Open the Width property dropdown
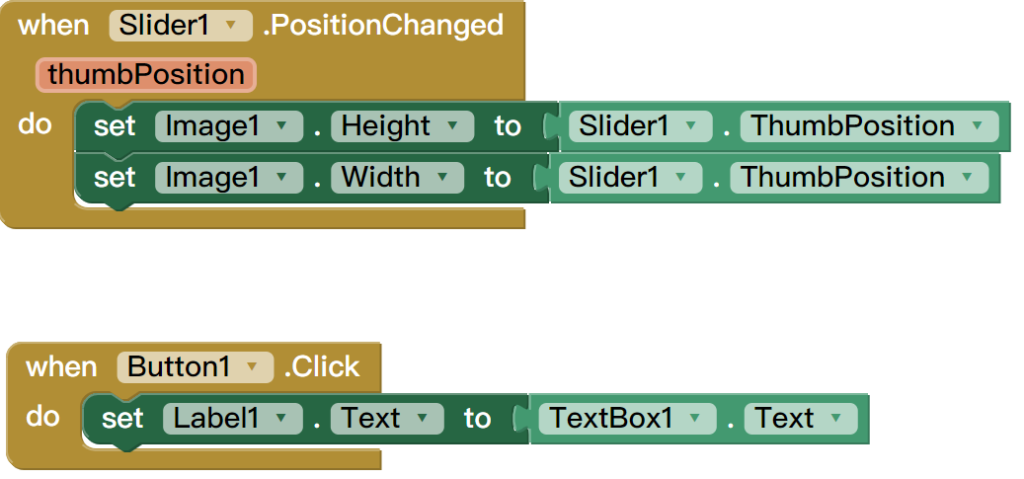1024x479 pixels. tap(444, 178)
